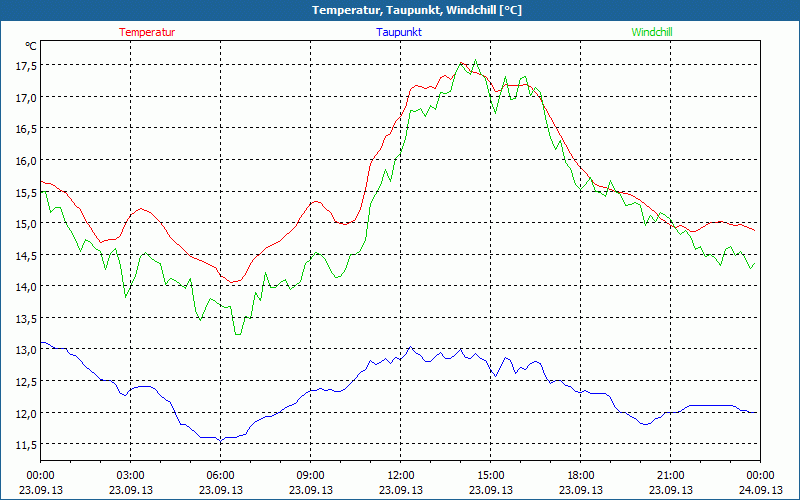
Task: Click the Temperatur legend label
Action: pyautogui.click(x=147, y=32)
